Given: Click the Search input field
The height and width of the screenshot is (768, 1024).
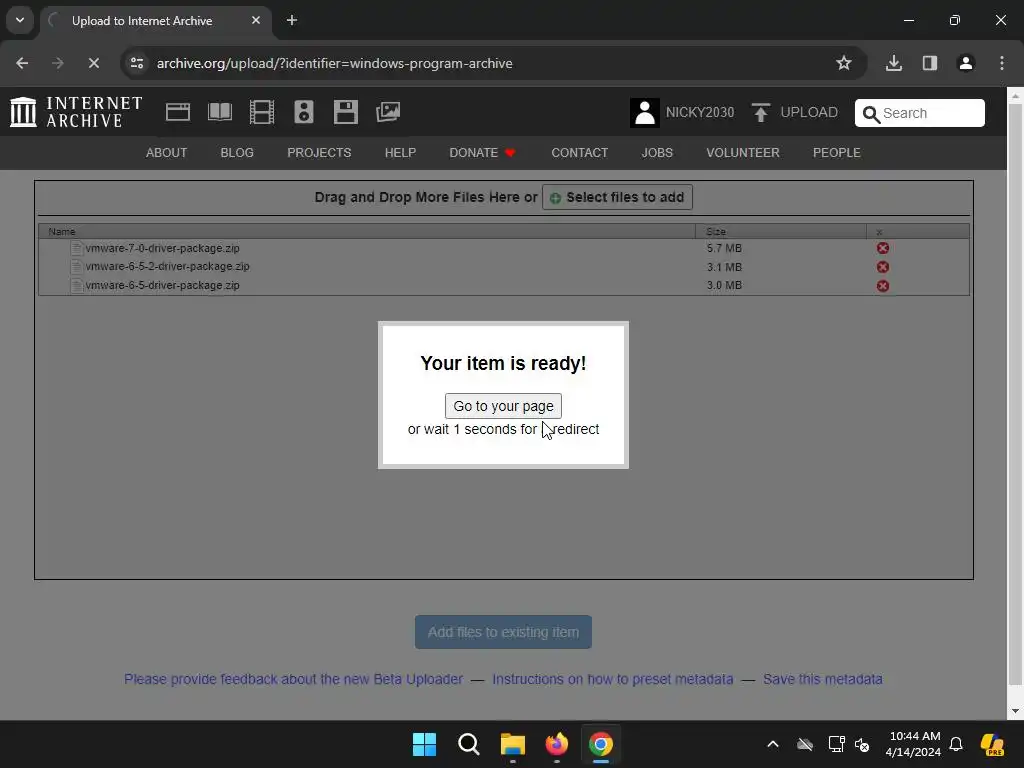Looking at the screenshot, I should (x=920, y=113).
